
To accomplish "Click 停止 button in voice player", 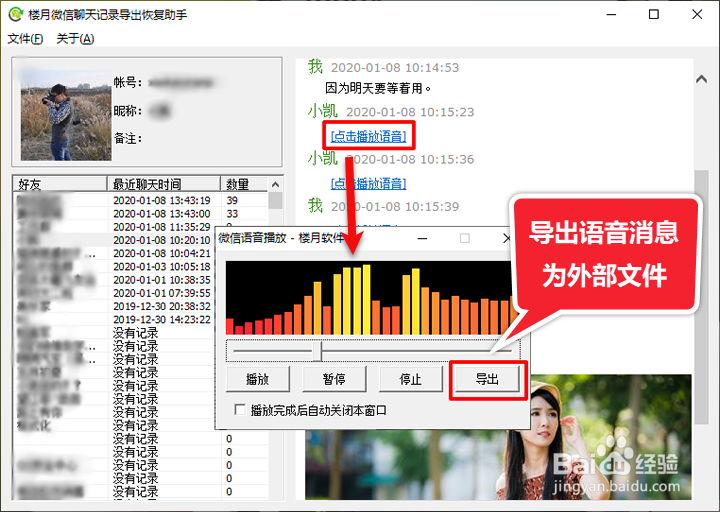I will [x=411, y=379].
